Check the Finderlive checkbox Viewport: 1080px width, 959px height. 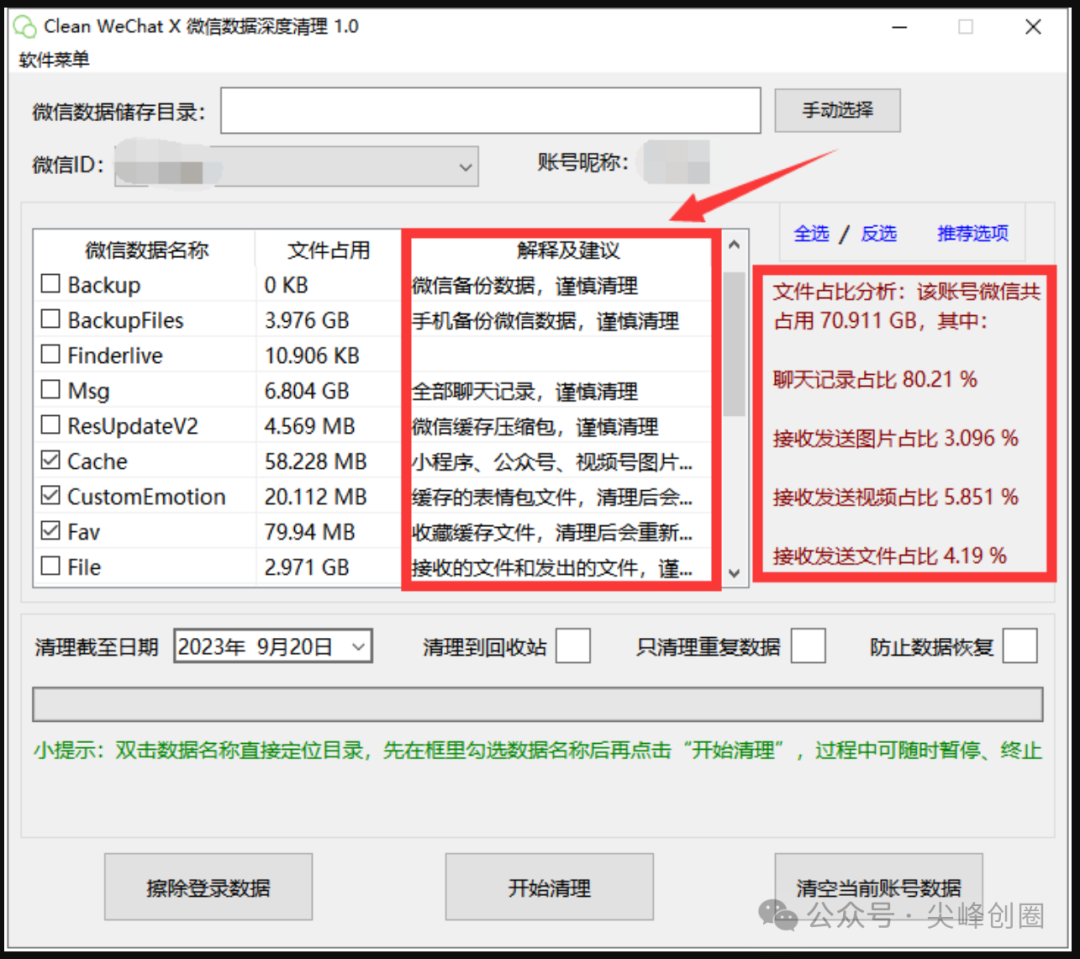(50, 354)
